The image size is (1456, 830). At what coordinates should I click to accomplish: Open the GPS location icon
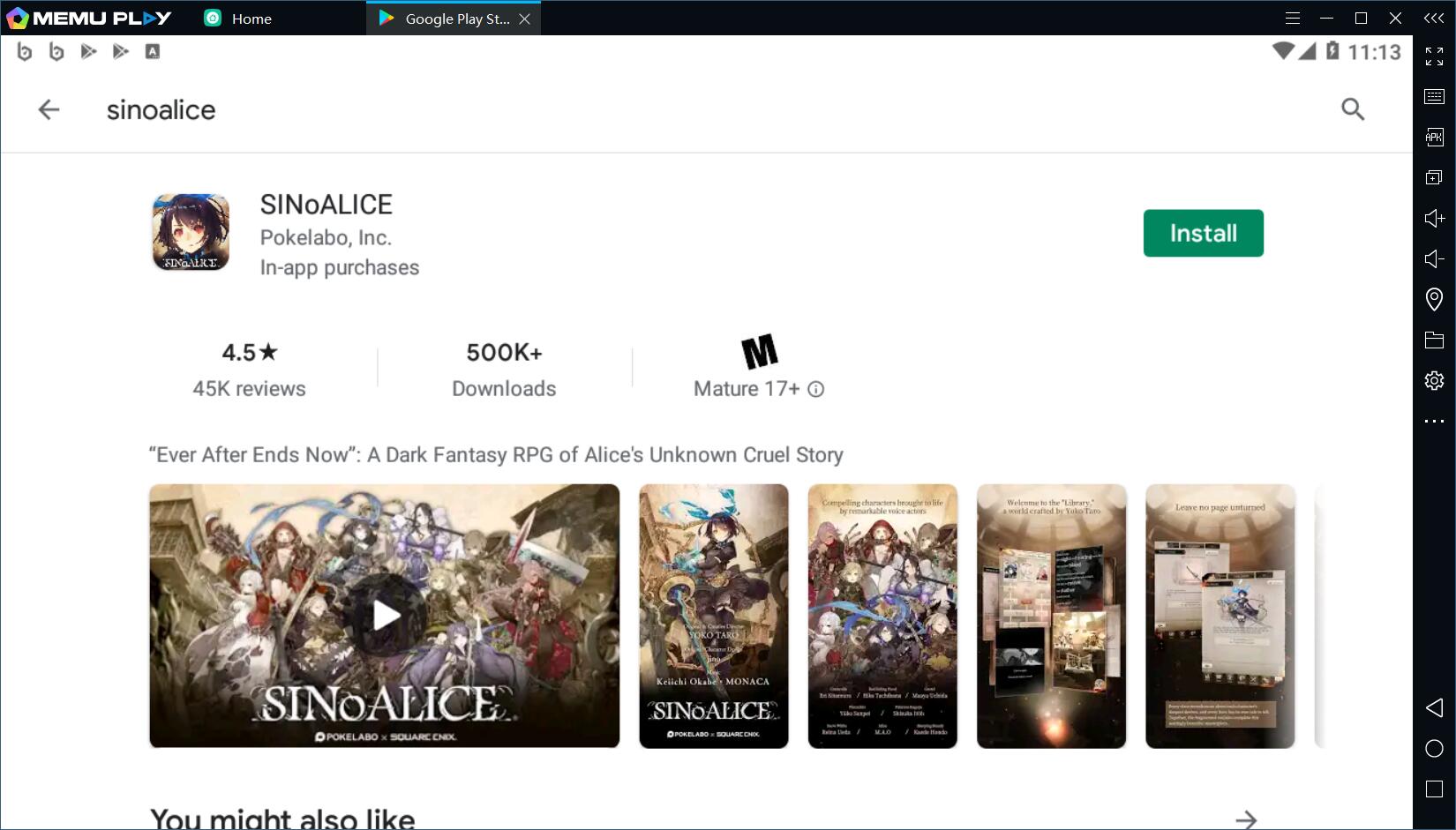[x=1434, y=299]
